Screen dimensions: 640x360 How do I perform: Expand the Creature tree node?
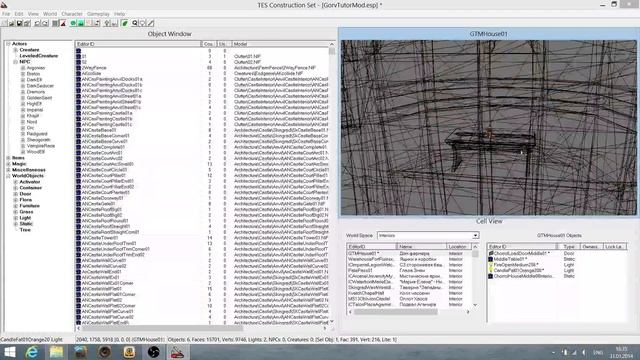pyautogui.click(x=16, y=50)
